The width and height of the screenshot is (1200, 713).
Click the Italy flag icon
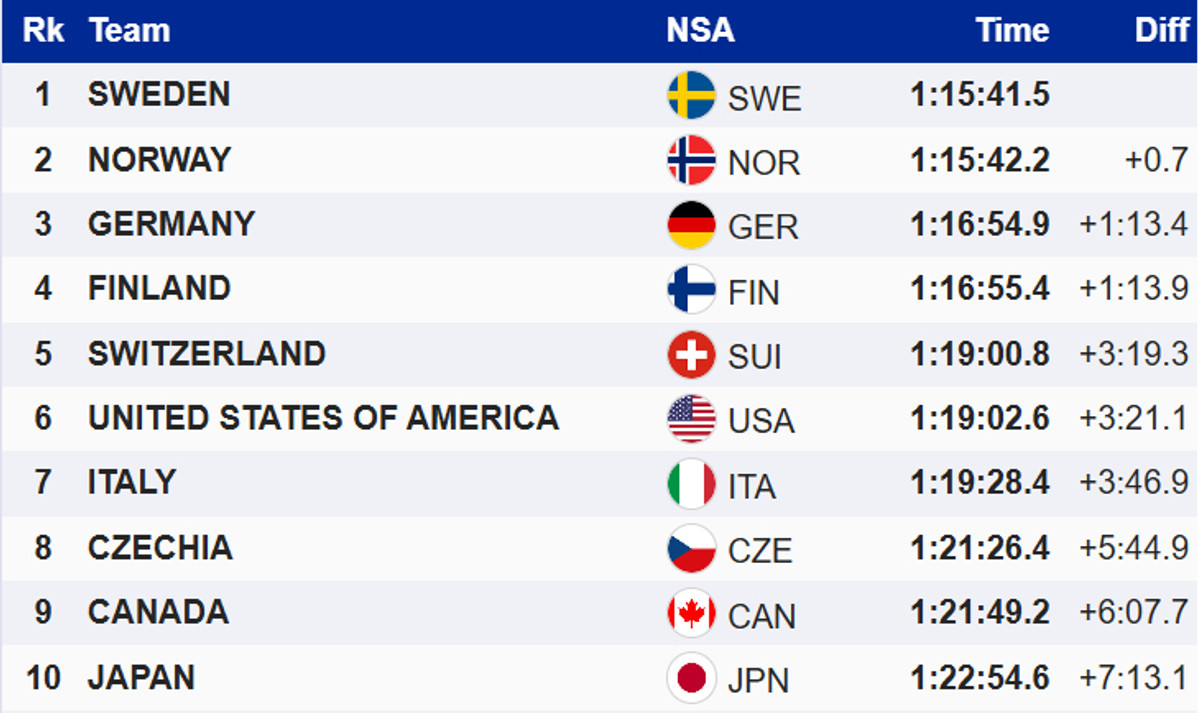click(x=691, y=484)
